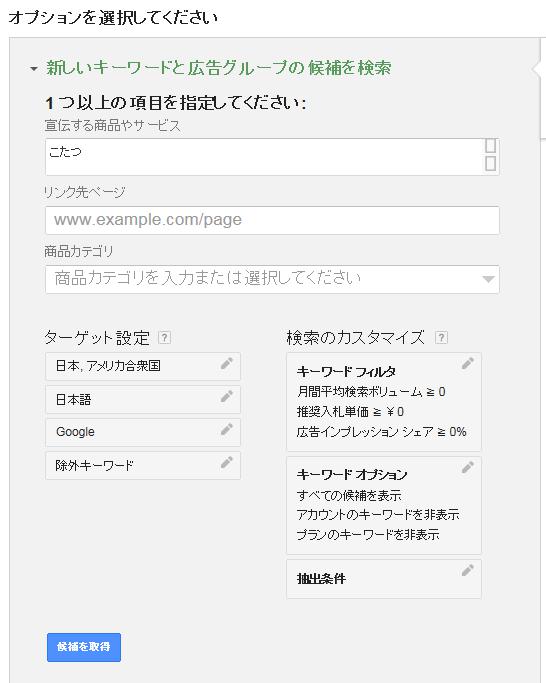Open the キーワード フィルタ settings box
Image resolution: width=546 pixels, height=683 pixels.
tap(384, 402)
